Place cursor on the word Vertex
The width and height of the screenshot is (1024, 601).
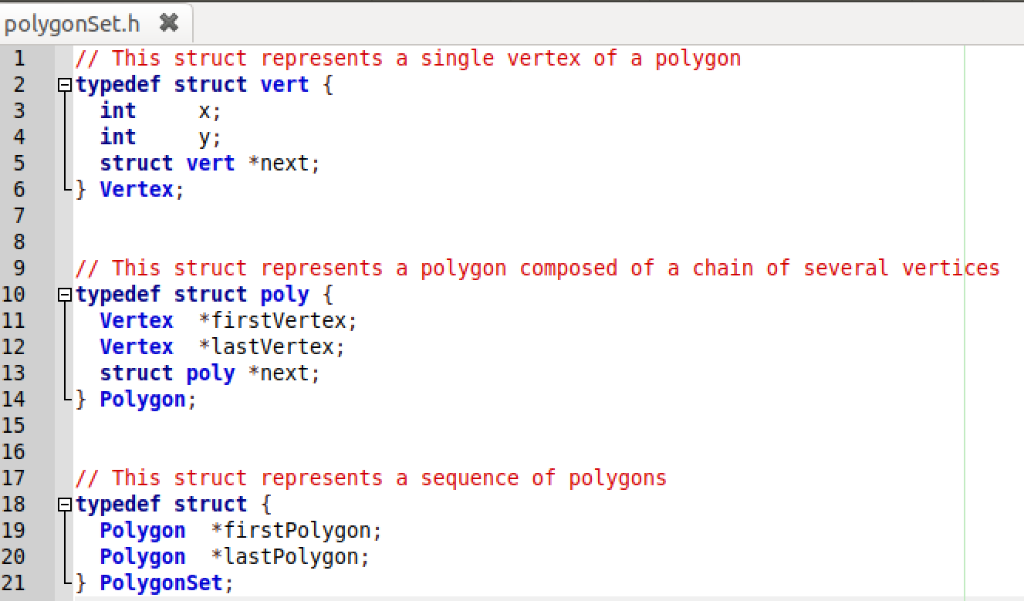click(x=137, y=189)
